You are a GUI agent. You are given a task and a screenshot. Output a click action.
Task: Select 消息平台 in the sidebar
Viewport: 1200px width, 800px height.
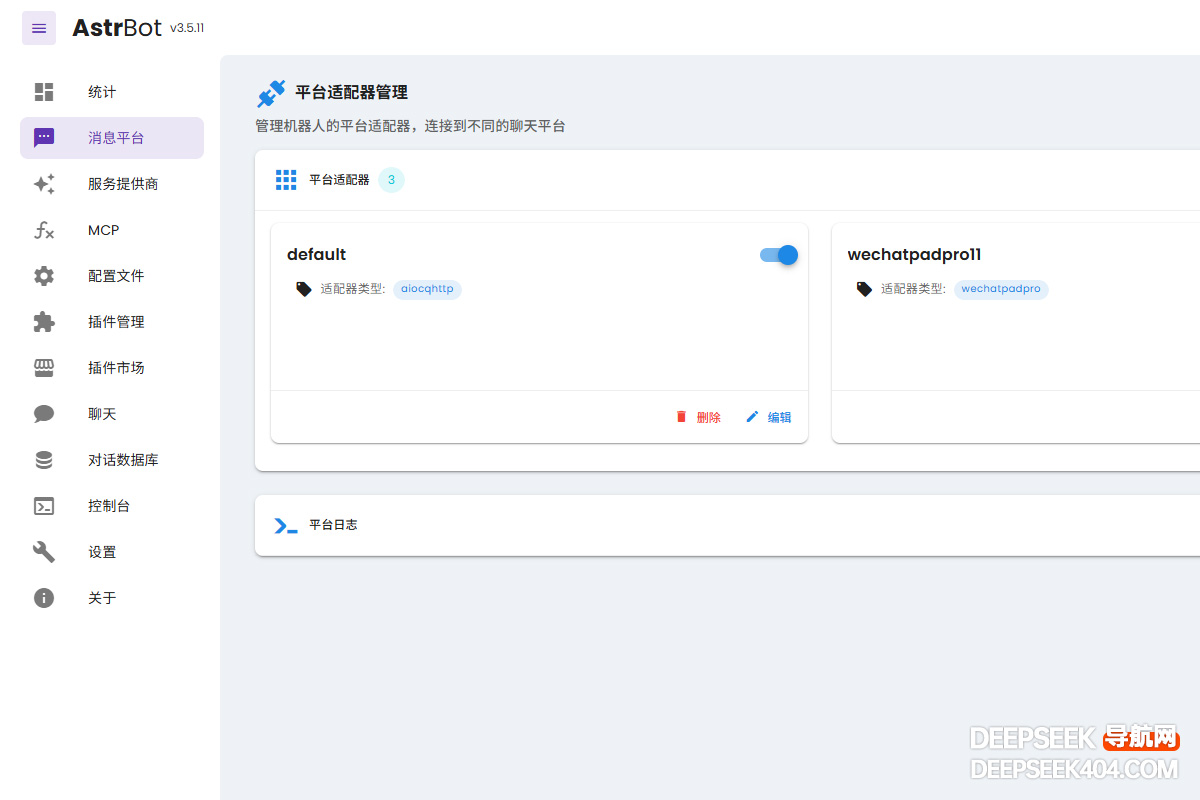coord(112,138)
